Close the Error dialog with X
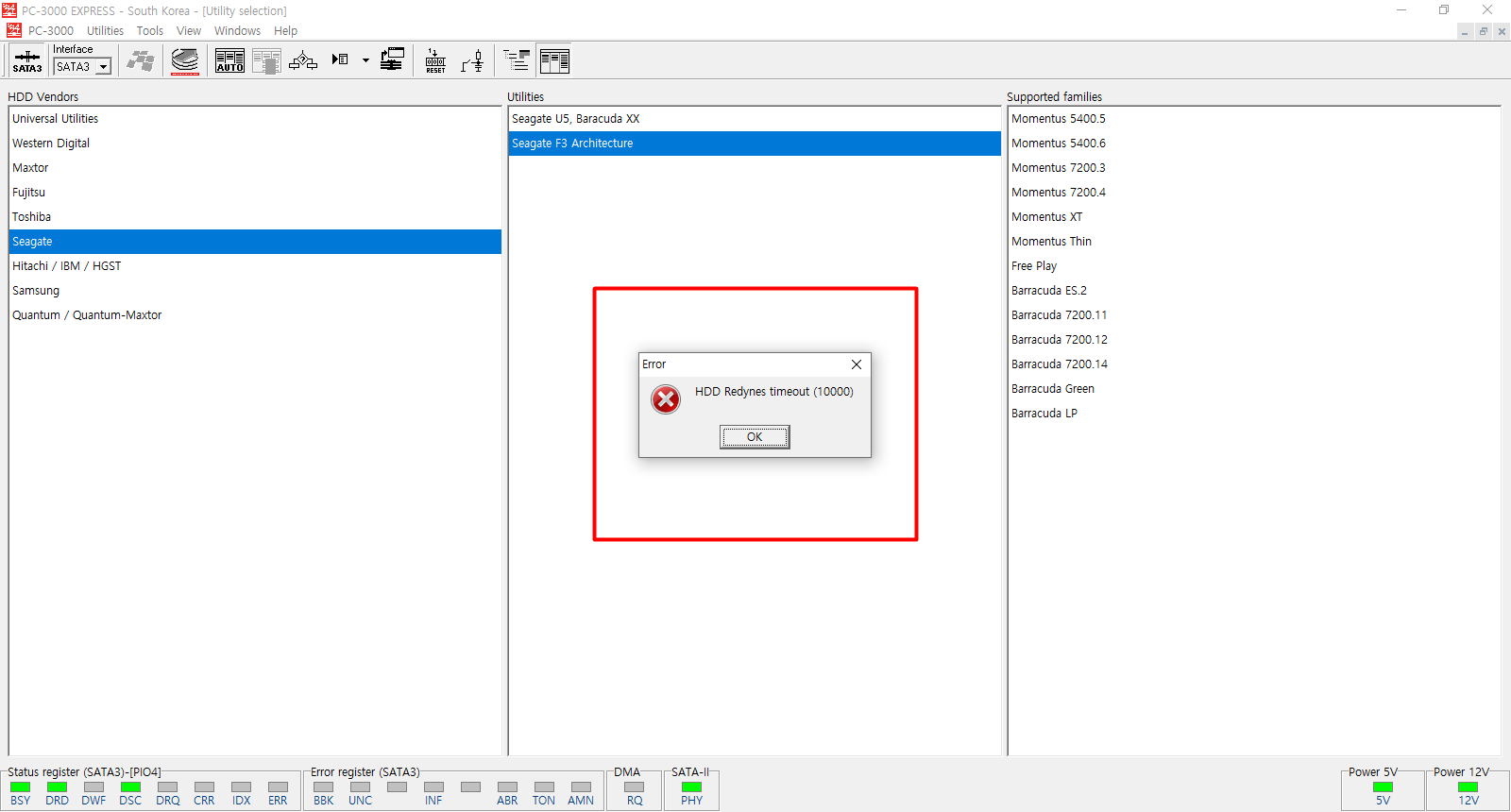The image size is (1511, 812). (856, 364)
